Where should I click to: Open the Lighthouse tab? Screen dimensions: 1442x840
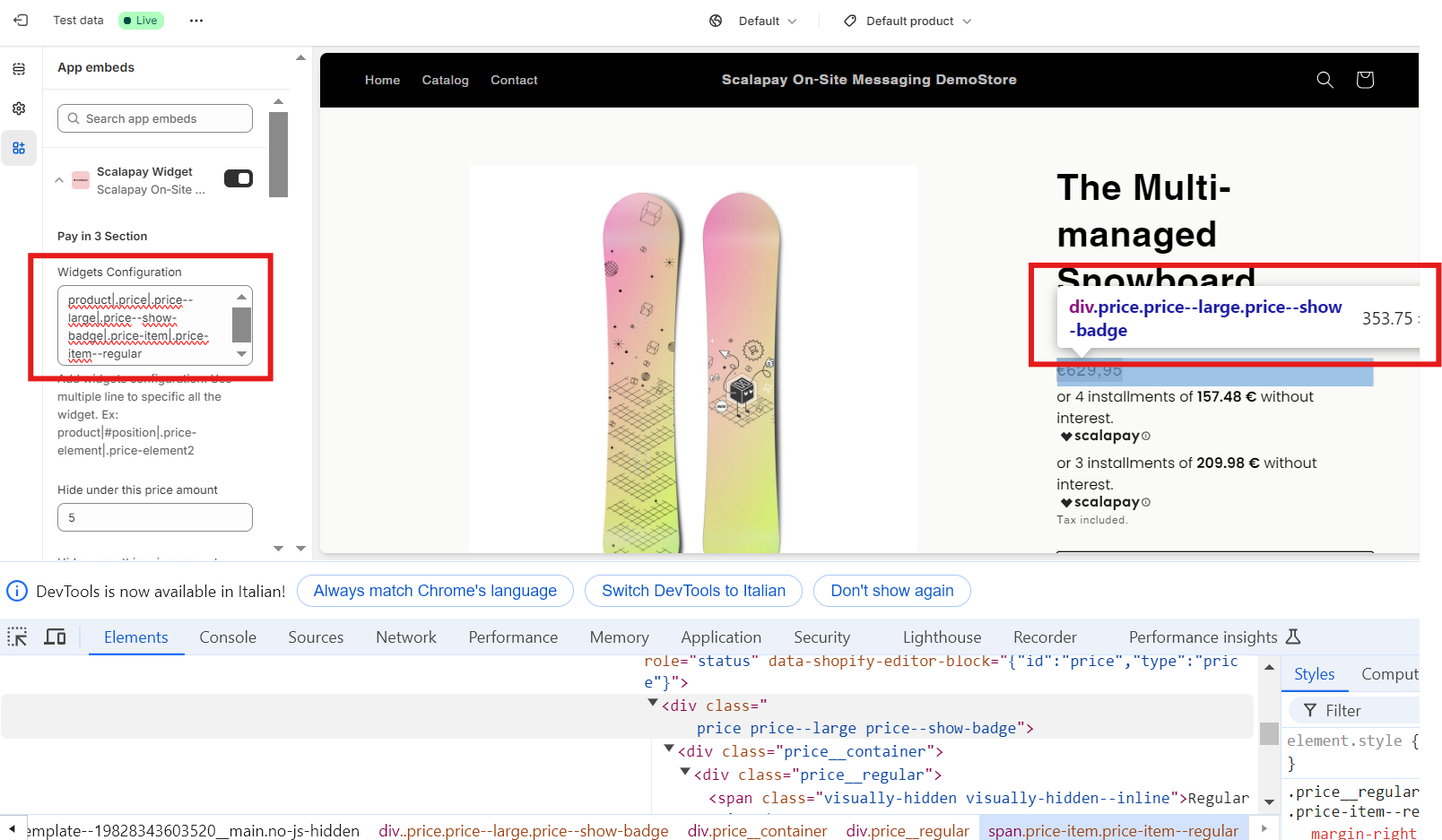(943, 637)
